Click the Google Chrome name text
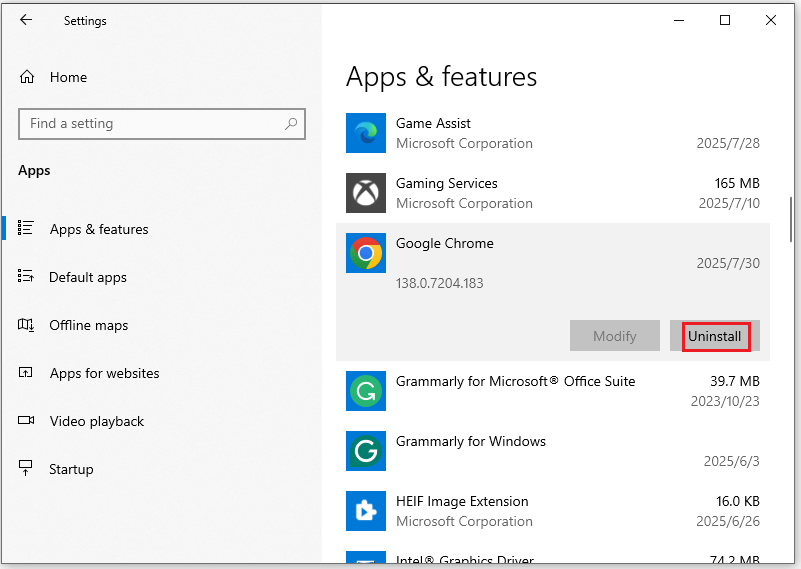The image size is (801, 569). coord(444,243)
